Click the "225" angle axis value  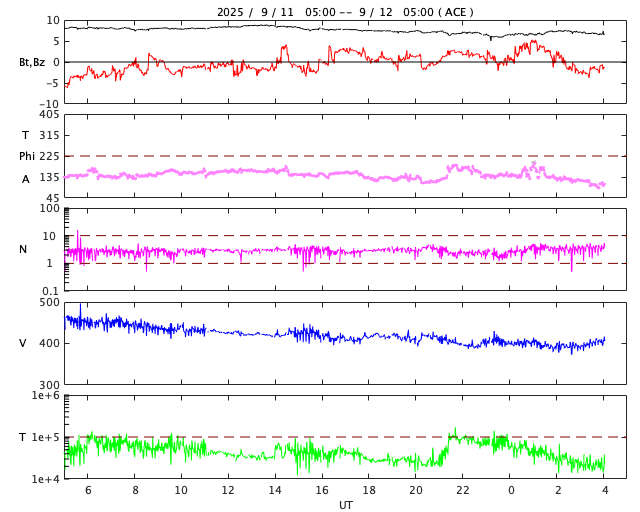[49, 156]
